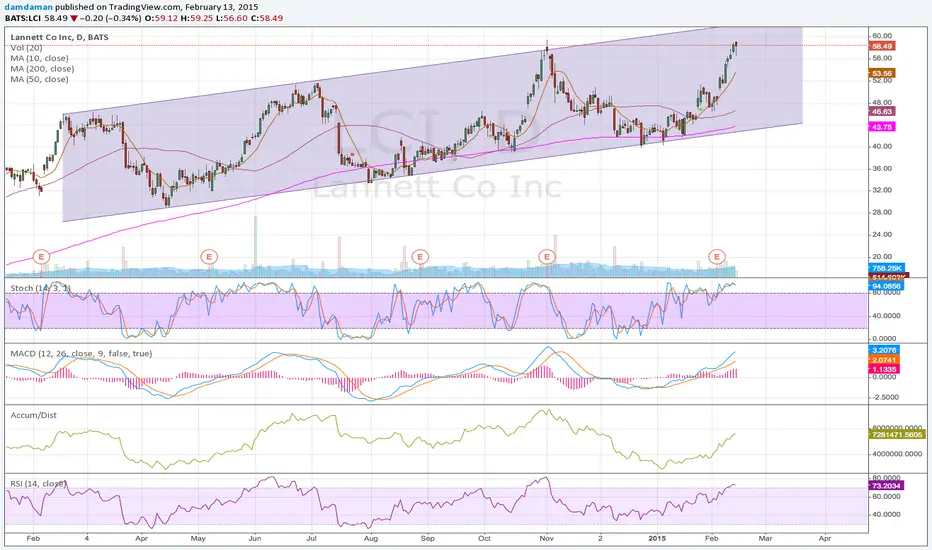Click the olive 7281471.5605 Accum/Dist tag
The height and width of the screenshot is (550, 932).
coord(897,435)
